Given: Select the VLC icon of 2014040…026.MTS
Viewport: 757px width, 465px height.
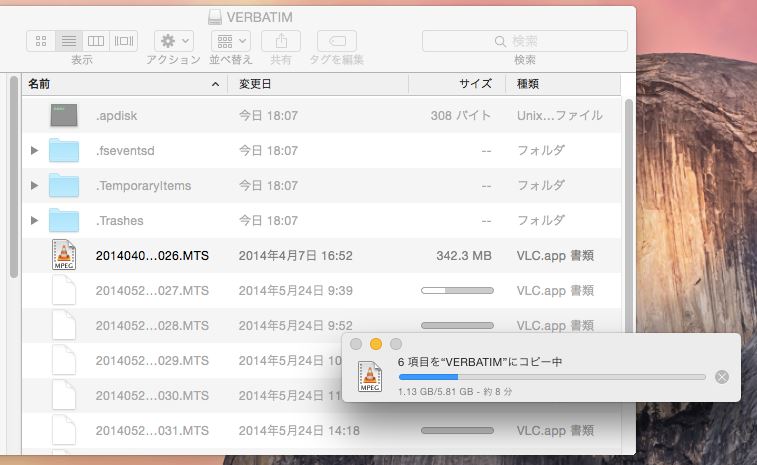Looking at the screenshot, I should [x=64, y=255].
